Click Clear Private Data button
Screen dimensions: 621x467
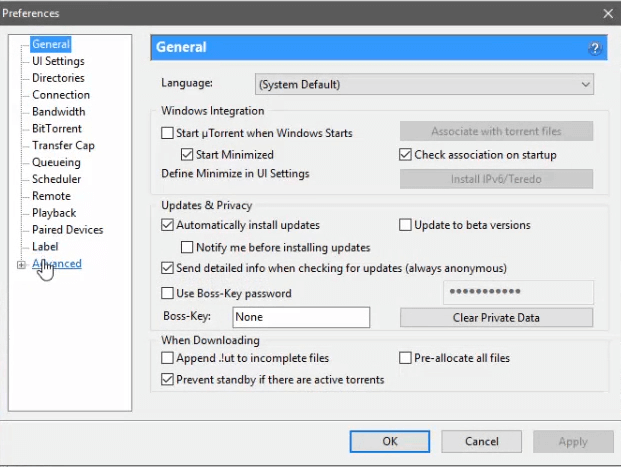[496, 318]
